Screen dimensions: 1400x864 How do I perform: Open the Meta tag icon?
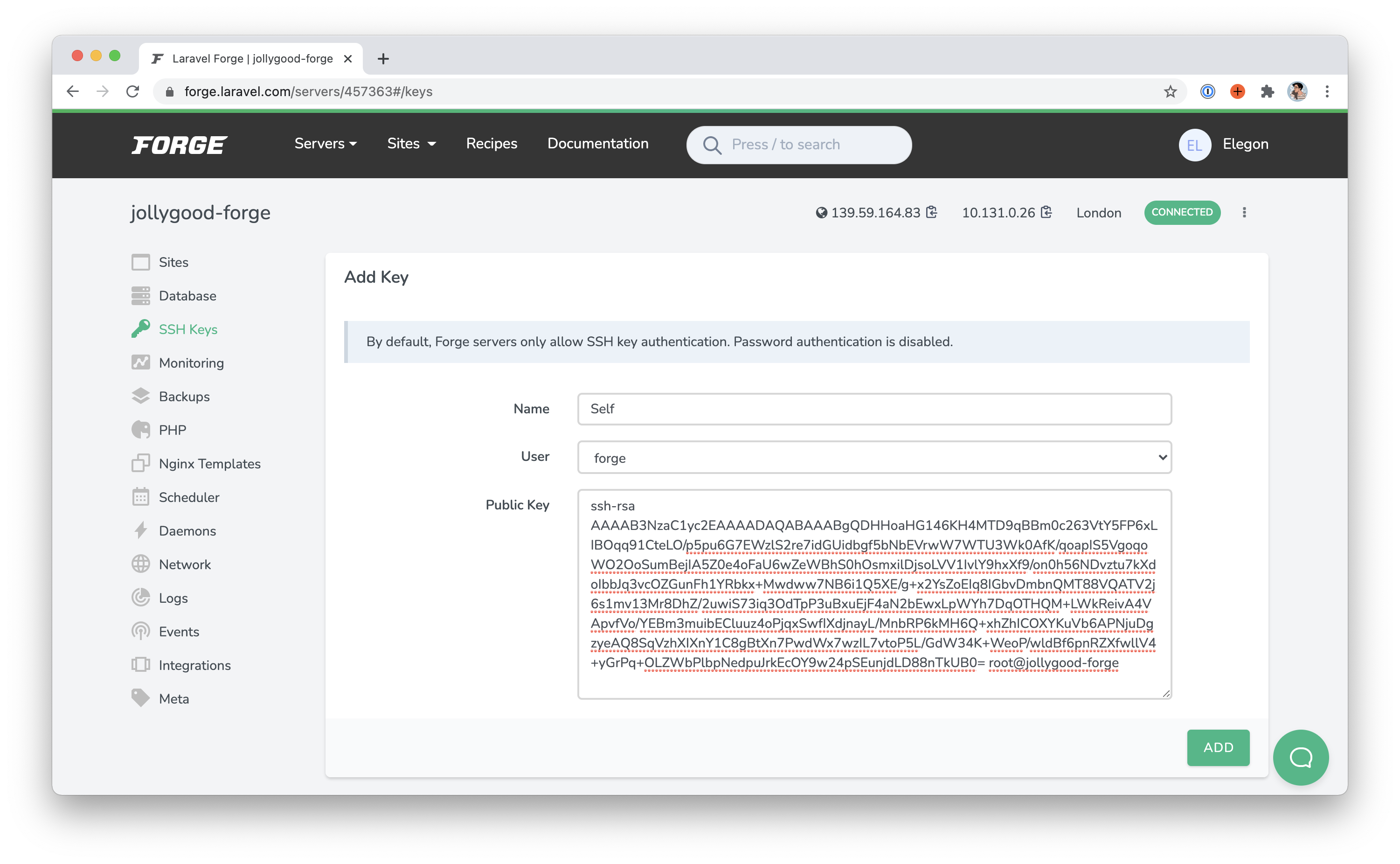point(140,698)
